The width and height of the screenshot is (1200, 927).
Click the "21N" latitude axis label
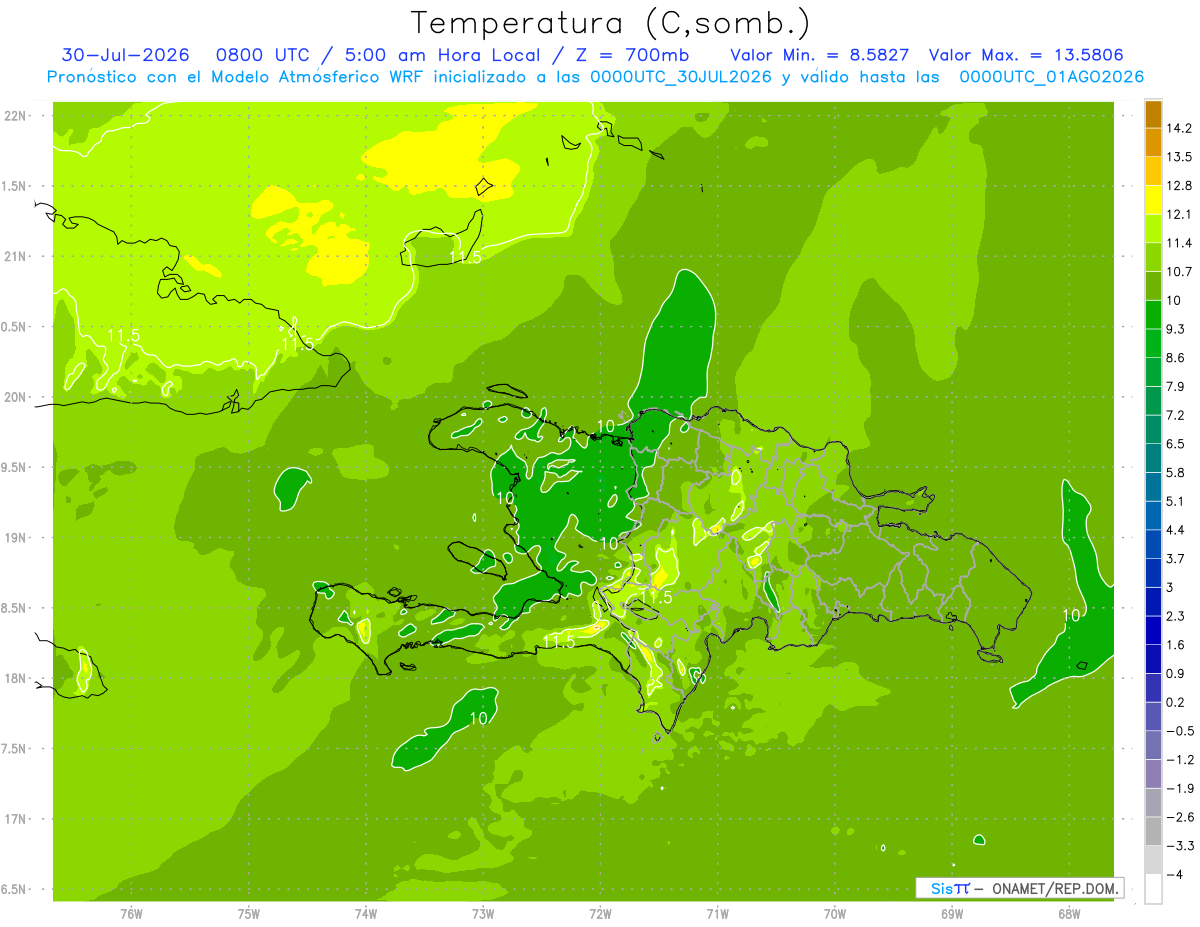tap(16, 257)
